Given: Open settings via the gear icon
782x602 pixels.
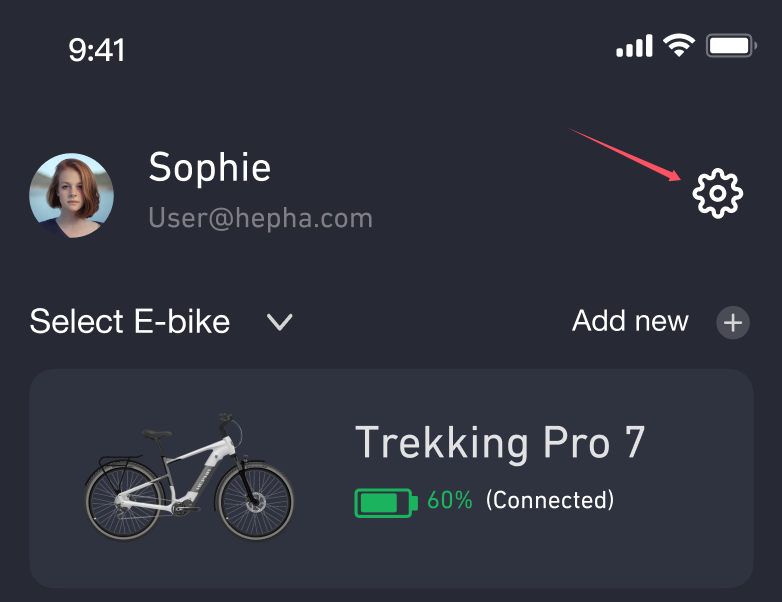Looking at the screenshot, I should pyautogui.click(x=718, y=194).
